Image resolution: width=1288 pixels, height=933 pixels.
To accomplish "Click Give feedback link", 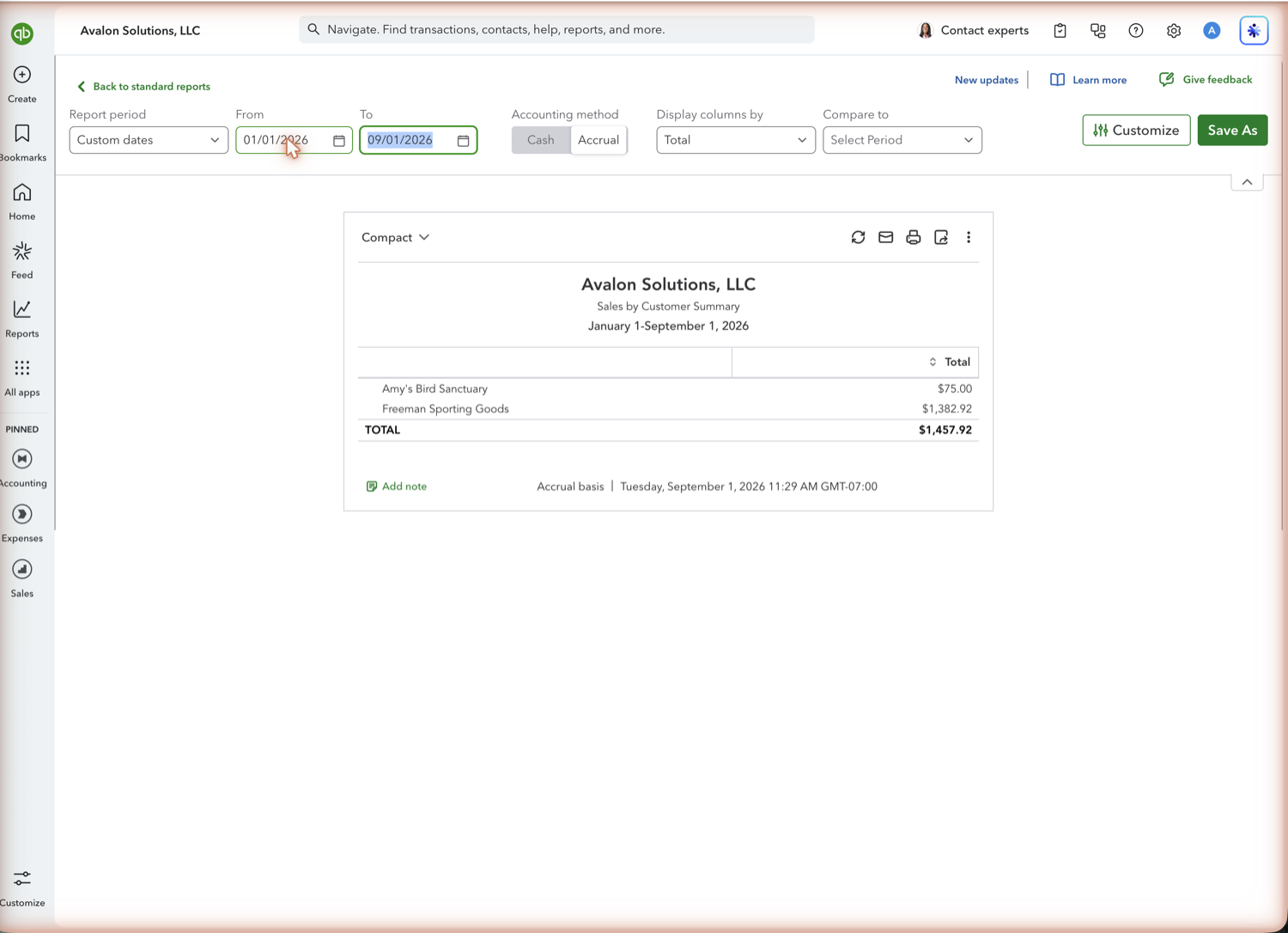I will pos(1206,80).
